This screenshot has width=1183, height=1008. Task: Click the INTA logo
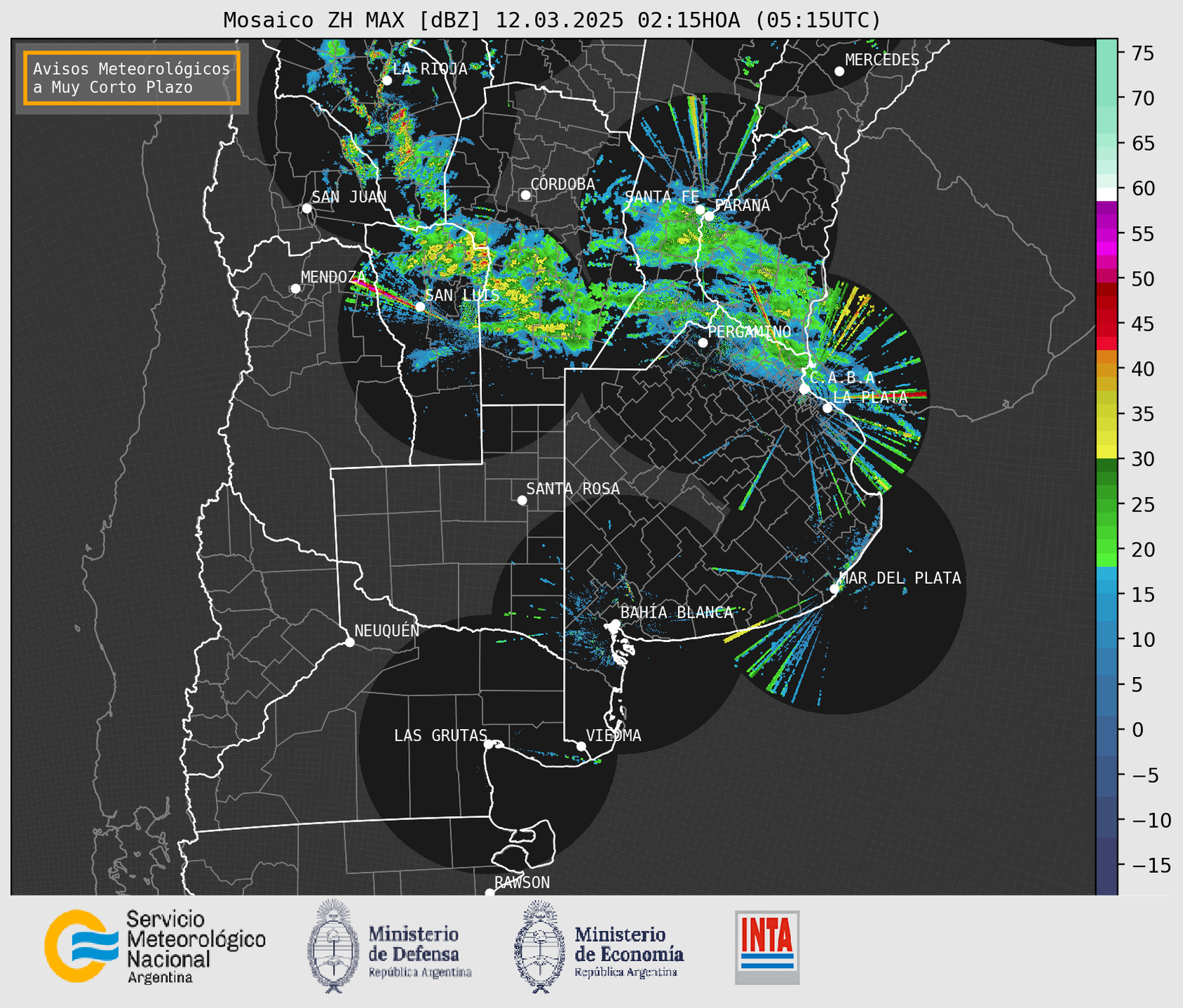coord(767,947)
